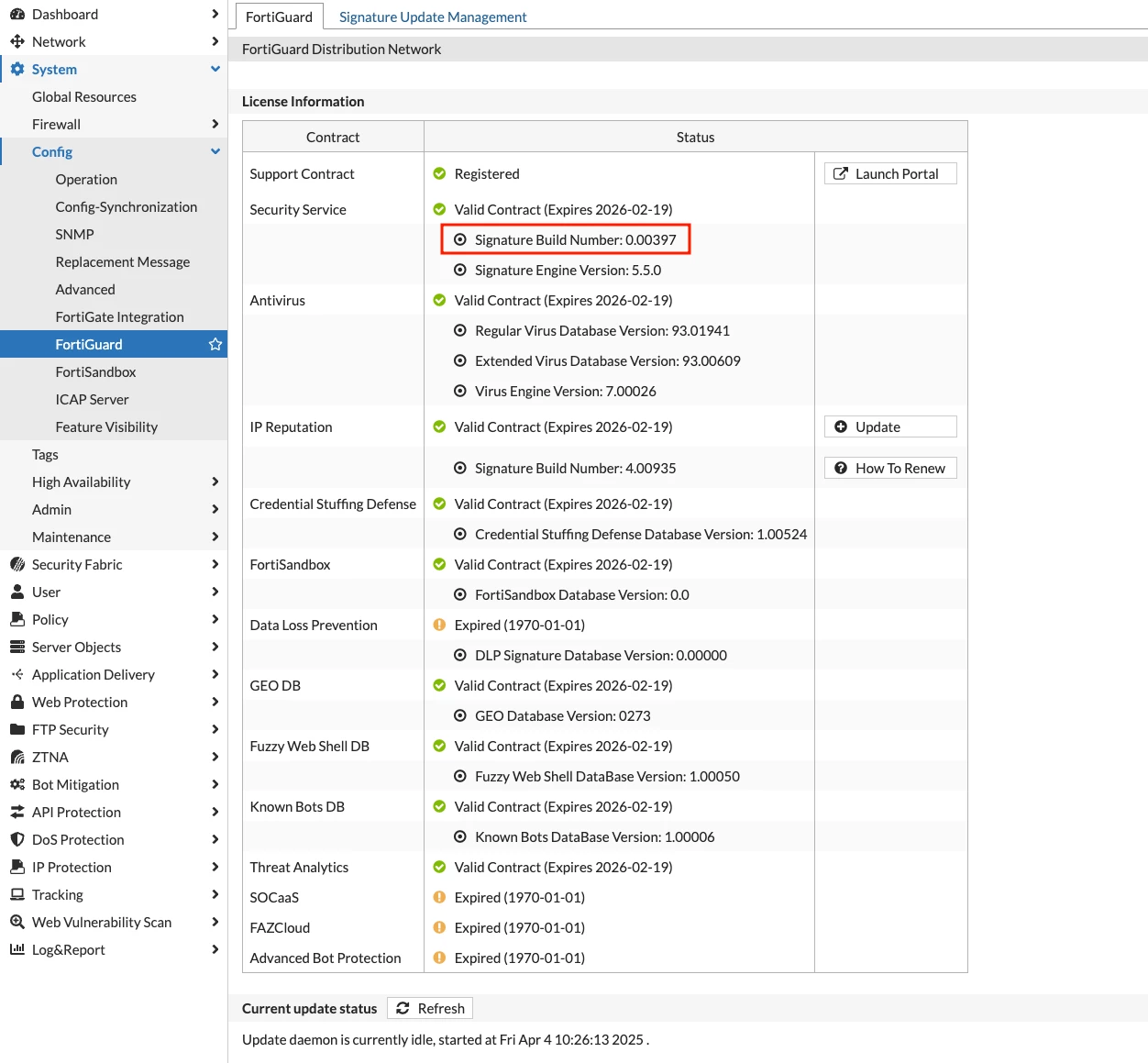The width and height of the screenshot is (1148, 1063).
Task: Click orange warning icon in Data Loss Prevention row
Action: click(439, 625)
